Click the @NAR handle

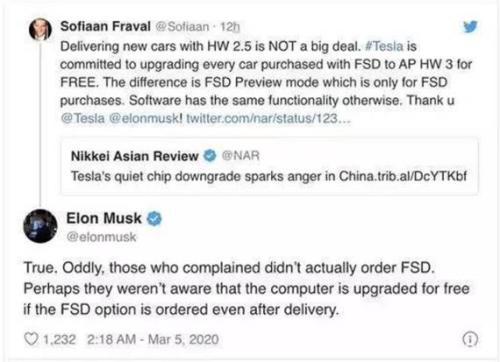[240, 156]
